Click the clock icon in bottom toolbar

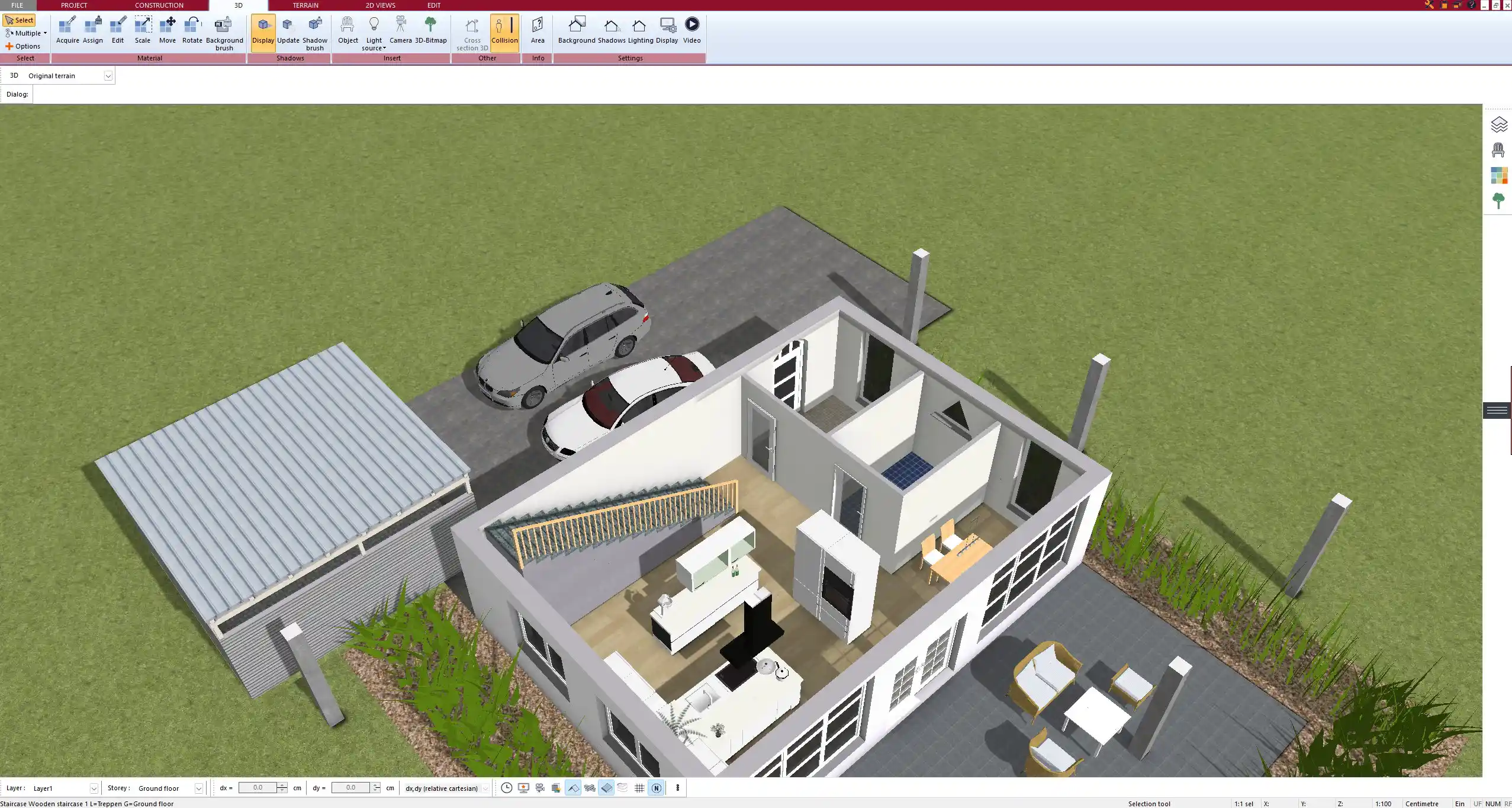tap(507, 788)
